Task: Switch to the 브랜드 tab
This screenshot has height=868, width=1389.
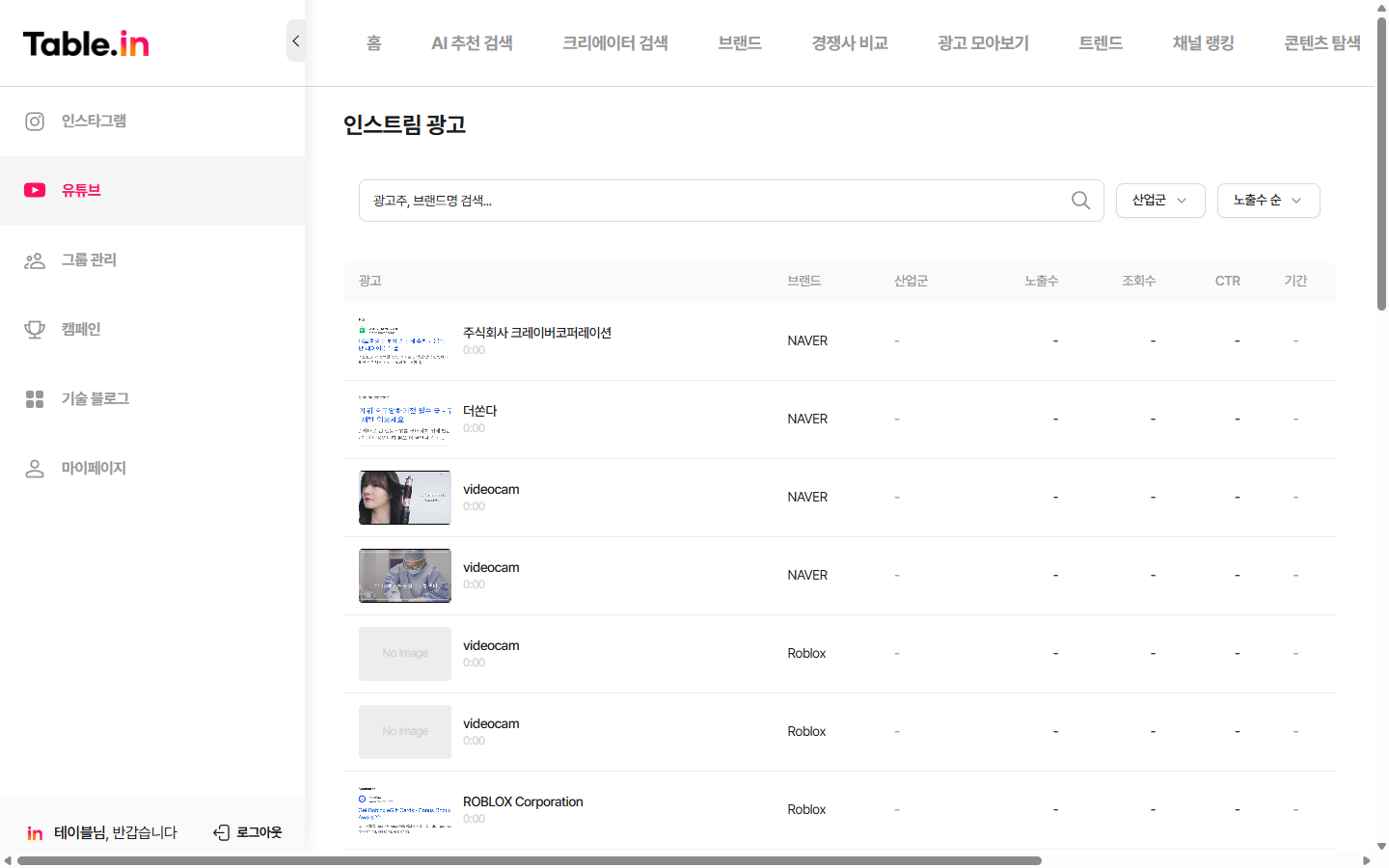Action: point(739,42)
